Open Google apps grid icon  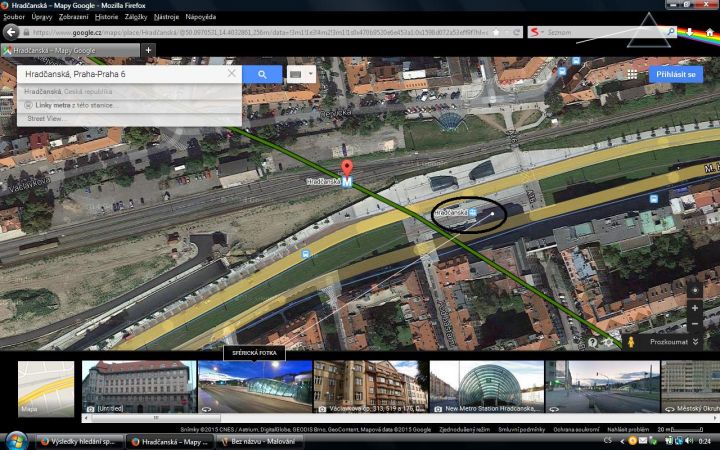pyautogui.click(x=632, y=74)
